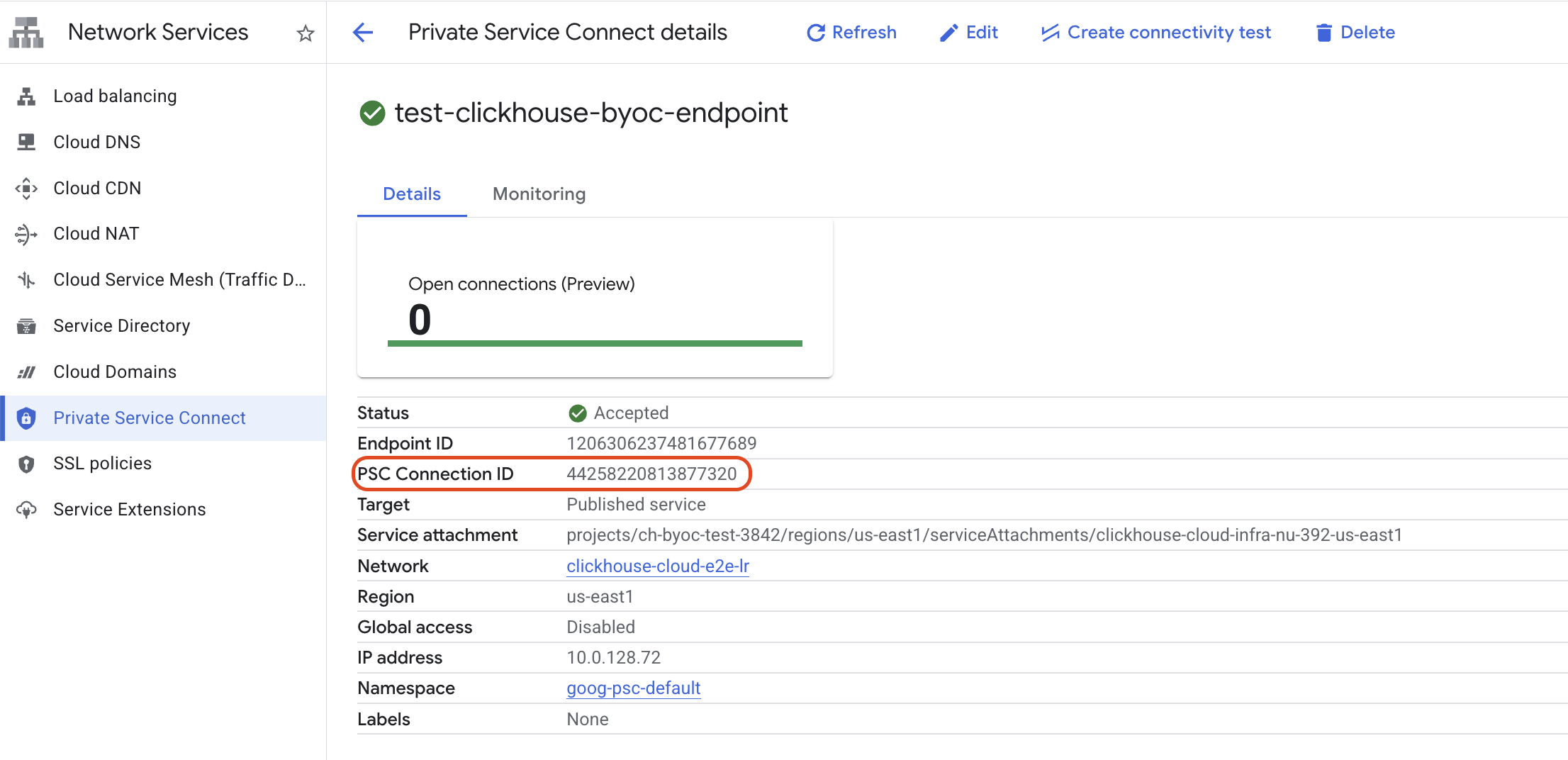The height and width of the screenshot is (760, 1568).
Task: Toggle the star to pin Network Services
Action: (305, 33)
